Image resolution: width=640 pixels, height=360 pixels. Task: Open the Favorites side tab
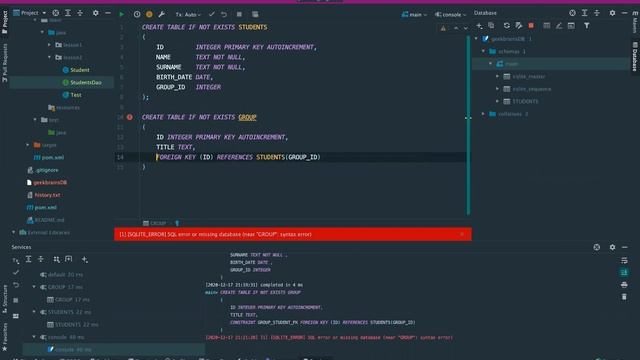5,336
